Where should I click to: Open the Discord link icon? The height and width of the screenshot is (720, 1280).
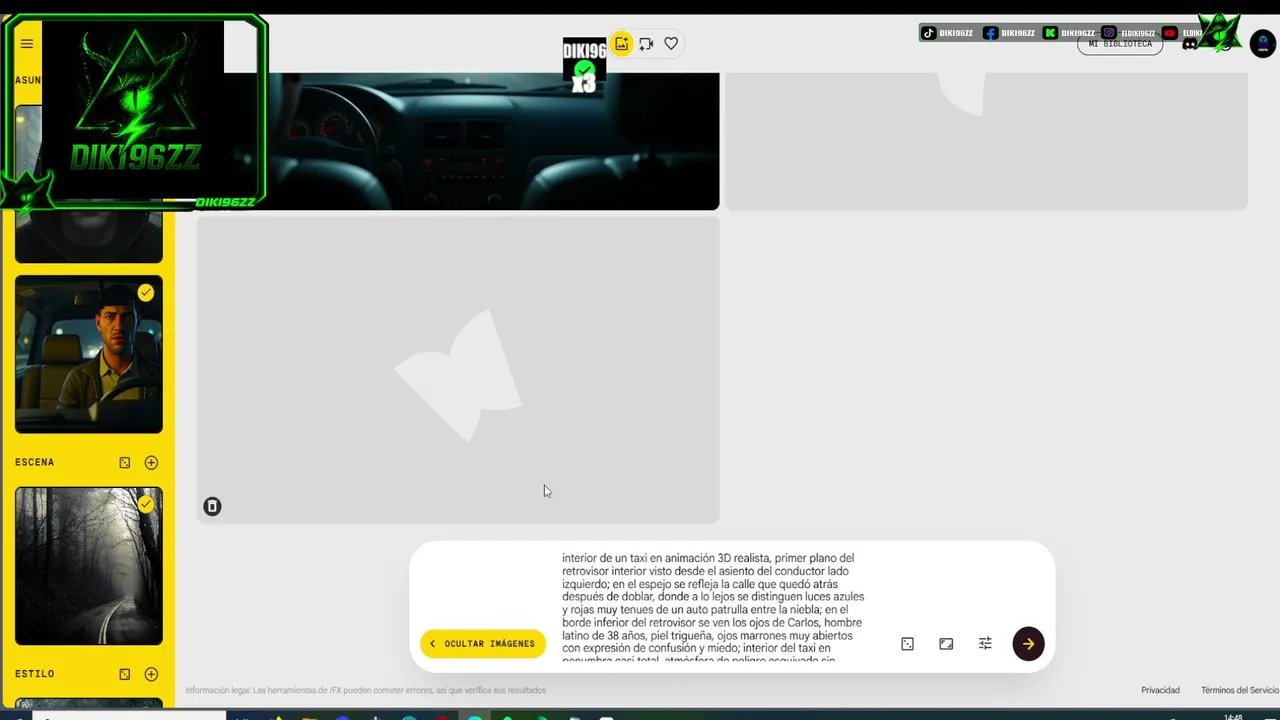click(x=1190, y=44)
